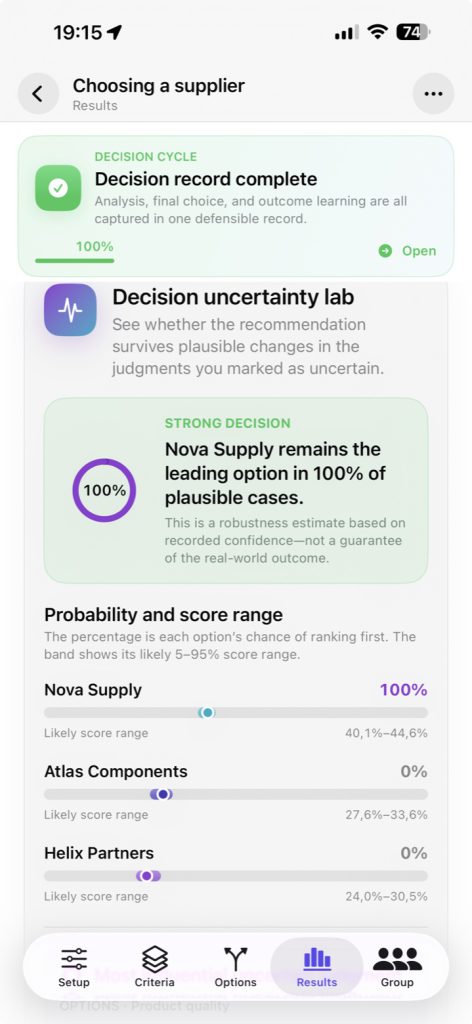Tap the Atlas Components score band marker

coord(161,794)
